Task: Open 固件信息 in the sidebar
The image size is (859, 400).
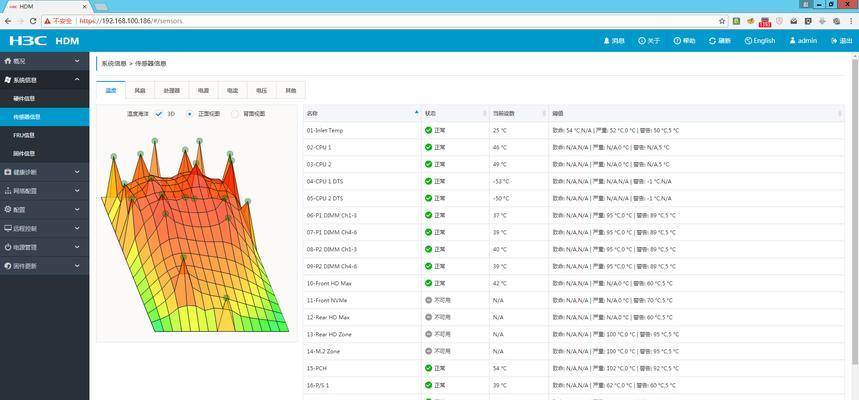Action: coord(44,153)
